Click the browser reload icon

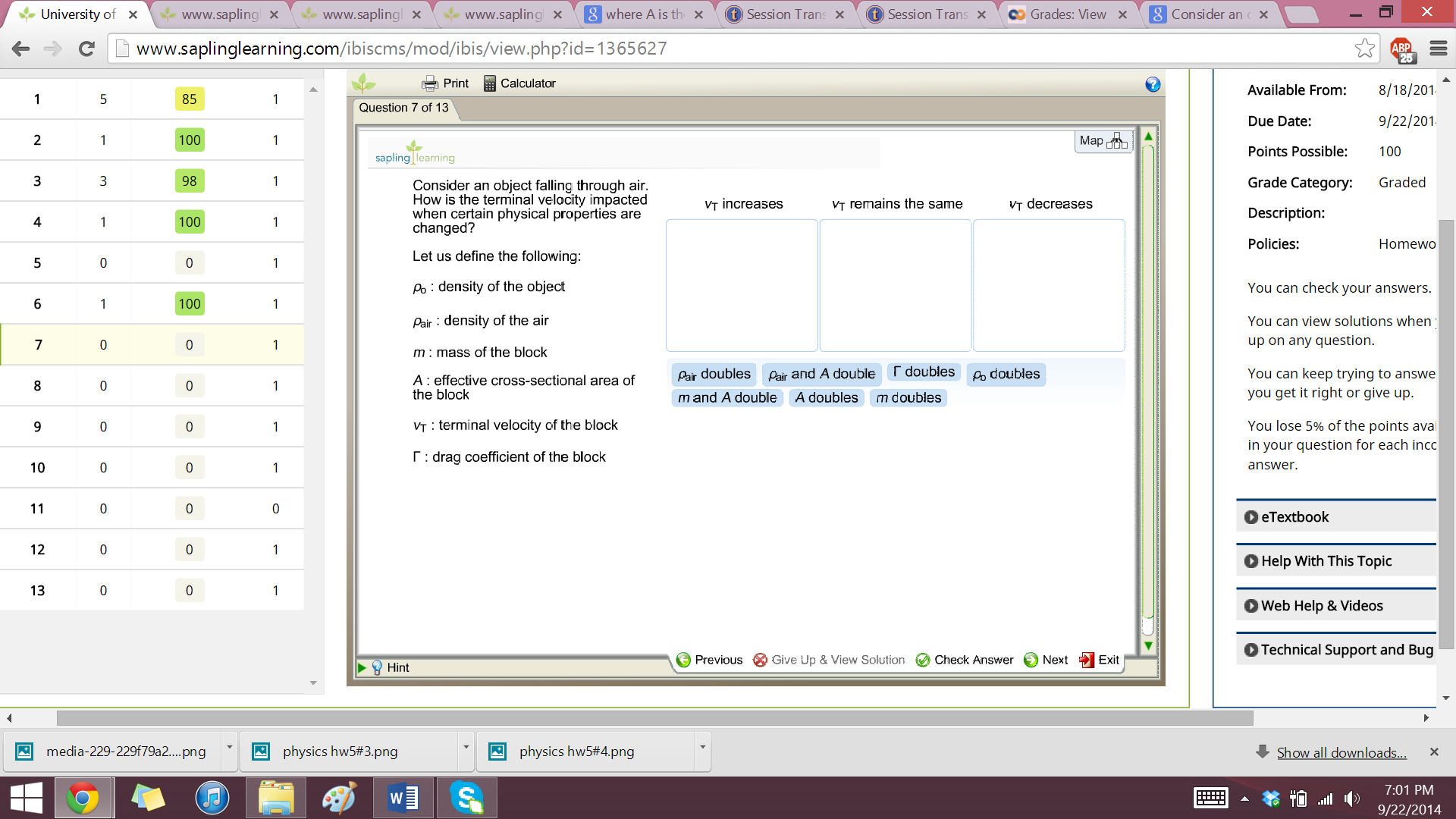click(x=86, y=49)
